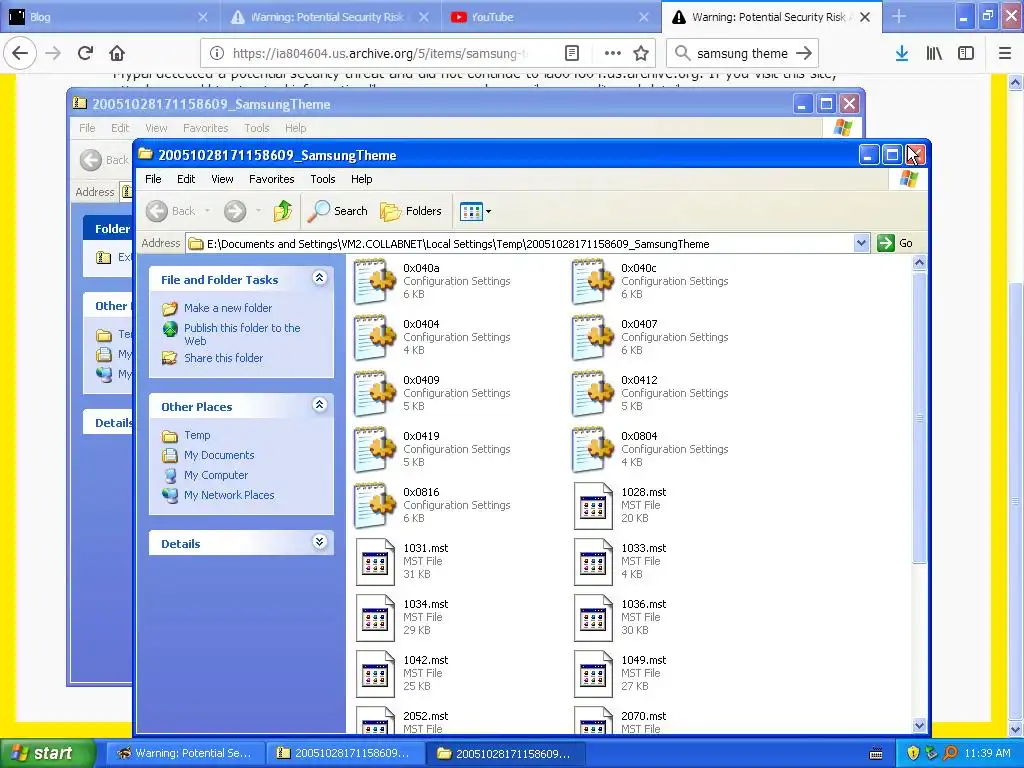Click file list scroll down arrow
The height and width of the screenshot is (768, 1024).
[x=920, y=725]
